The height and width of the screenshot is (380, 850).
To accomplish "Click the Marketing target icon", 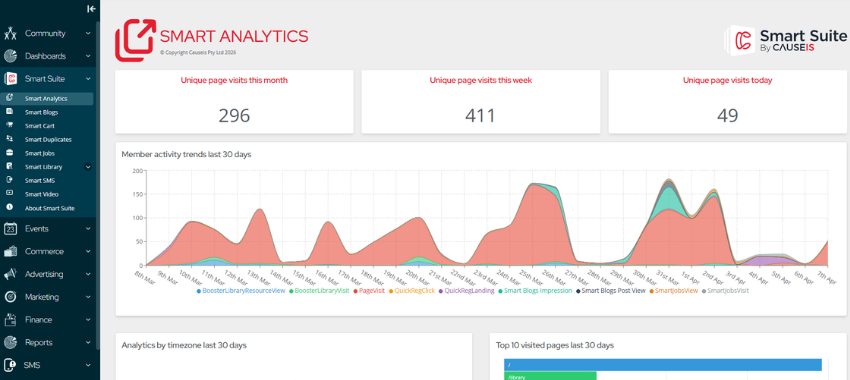I will pos(10,297).
